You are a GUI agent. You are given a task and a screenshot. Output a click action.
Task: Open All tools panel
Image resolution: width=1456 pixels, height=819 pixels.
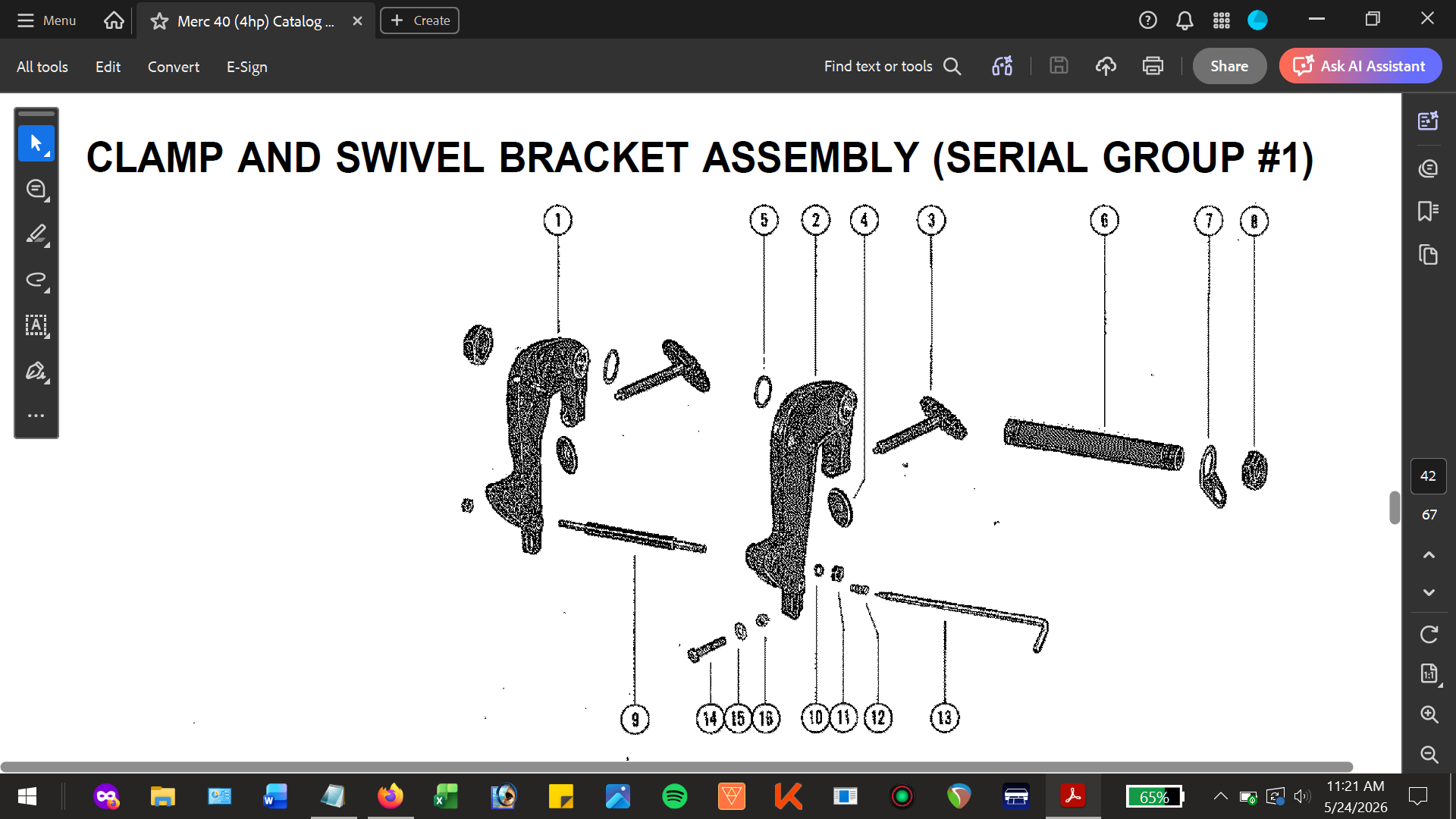pos(42,67)
